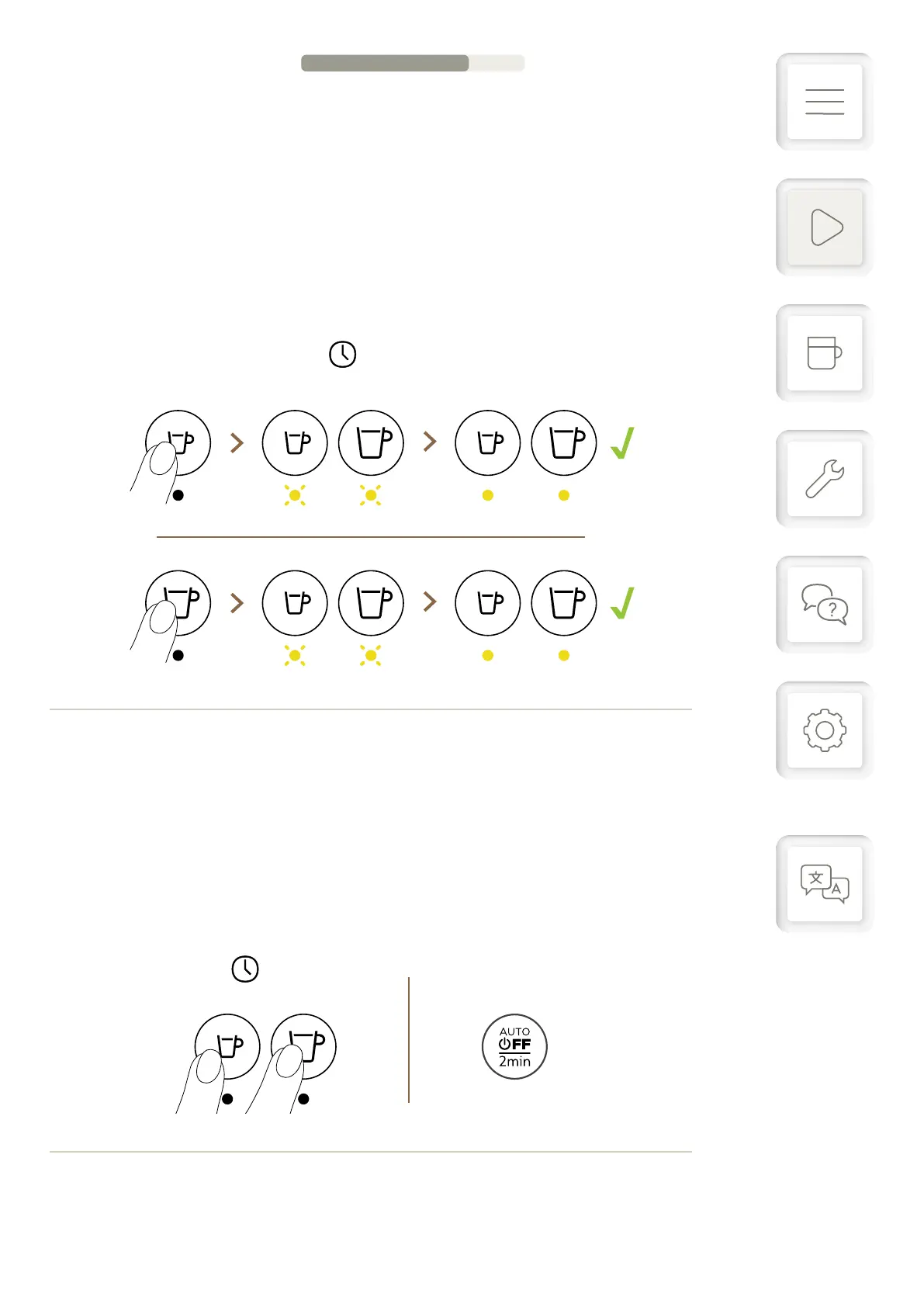This screenshot has height=1307, width=924.
Task: Click the progress bar at top
Action: coord(413,63)
